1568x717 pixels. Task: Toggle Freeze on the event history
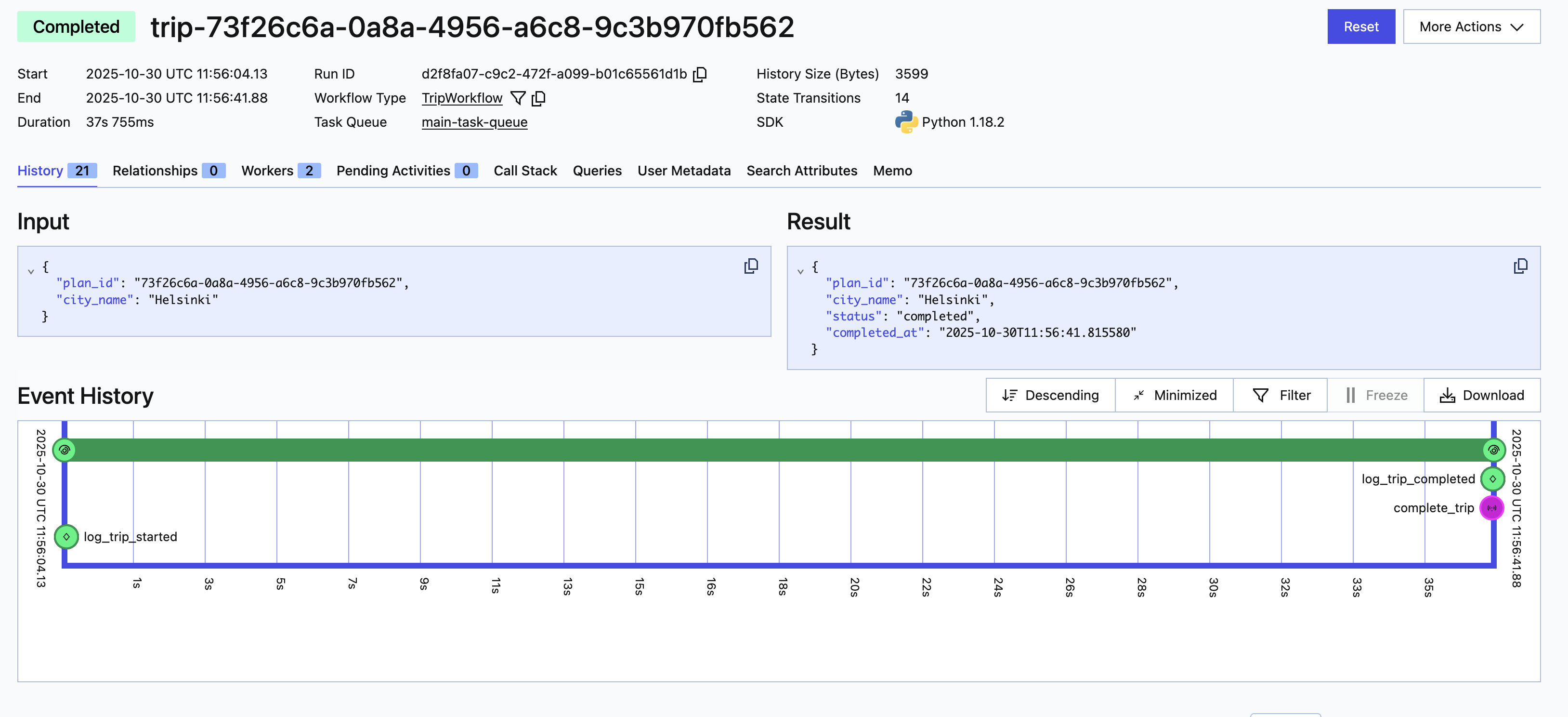pos(1375,395)
